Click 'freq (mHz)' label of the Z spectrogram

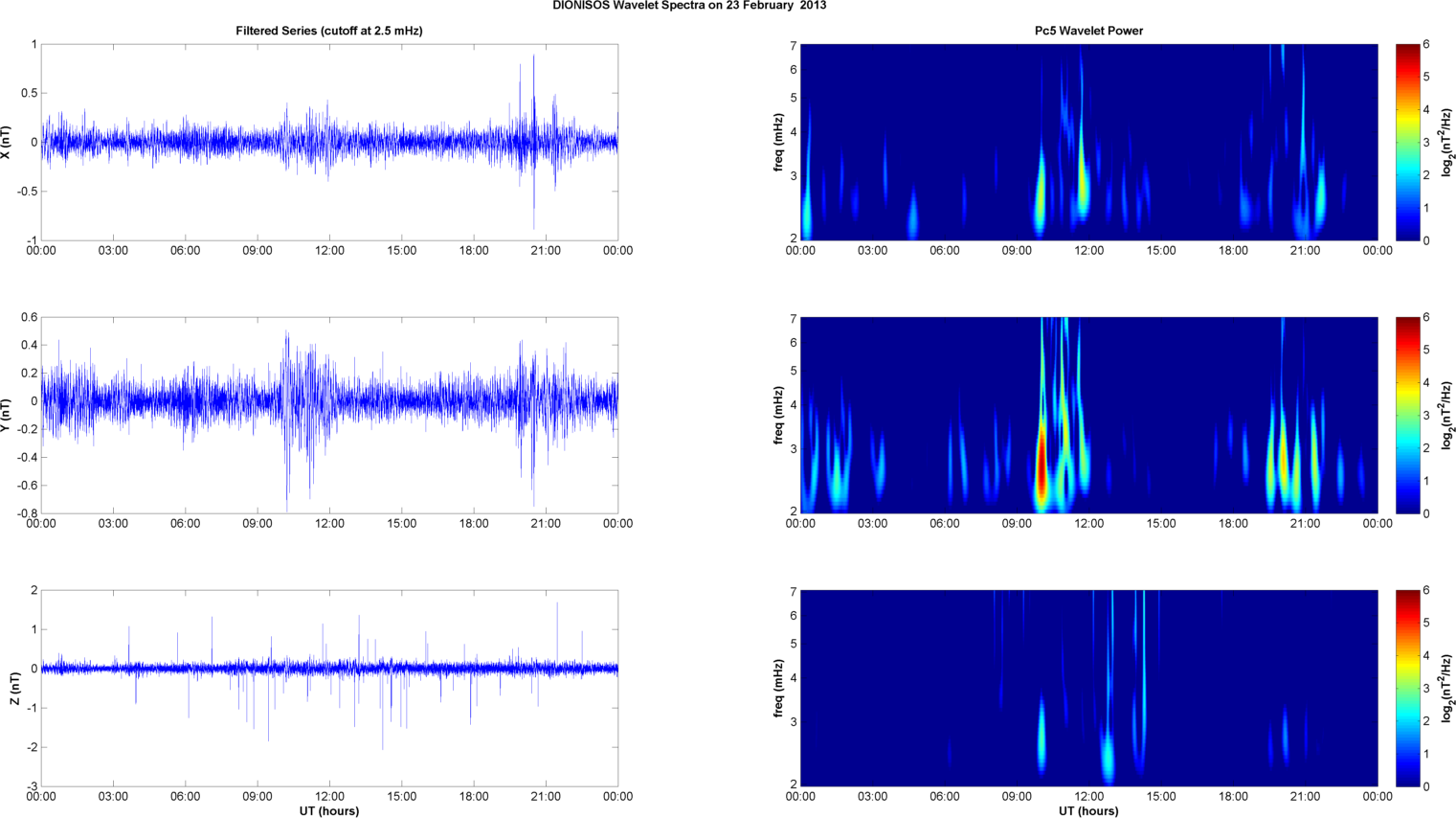(x=779, y=688)
